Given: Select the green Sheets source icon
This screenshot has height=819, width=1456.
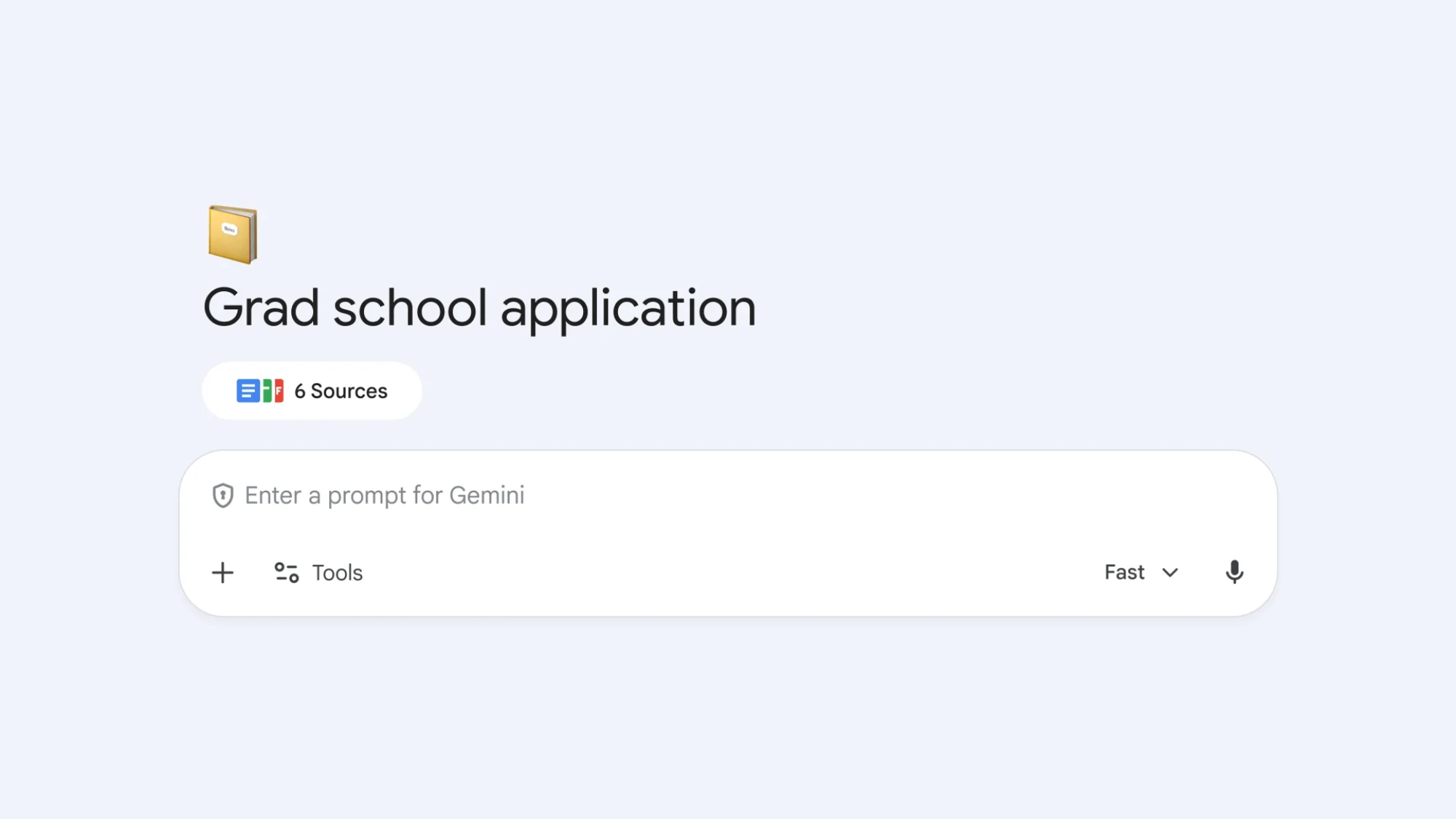Looking at the screenshot, I should [267, 391].
